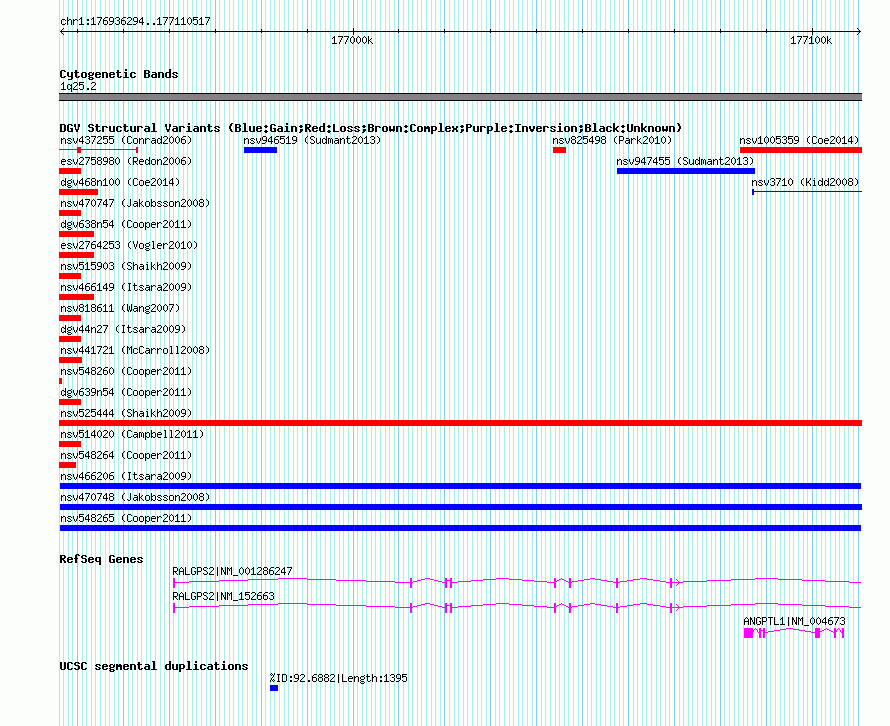The height and width of the screenshot is (726, 890).
Task: Click the UCSC segmental duplications track title
Action: pos(154,666)
